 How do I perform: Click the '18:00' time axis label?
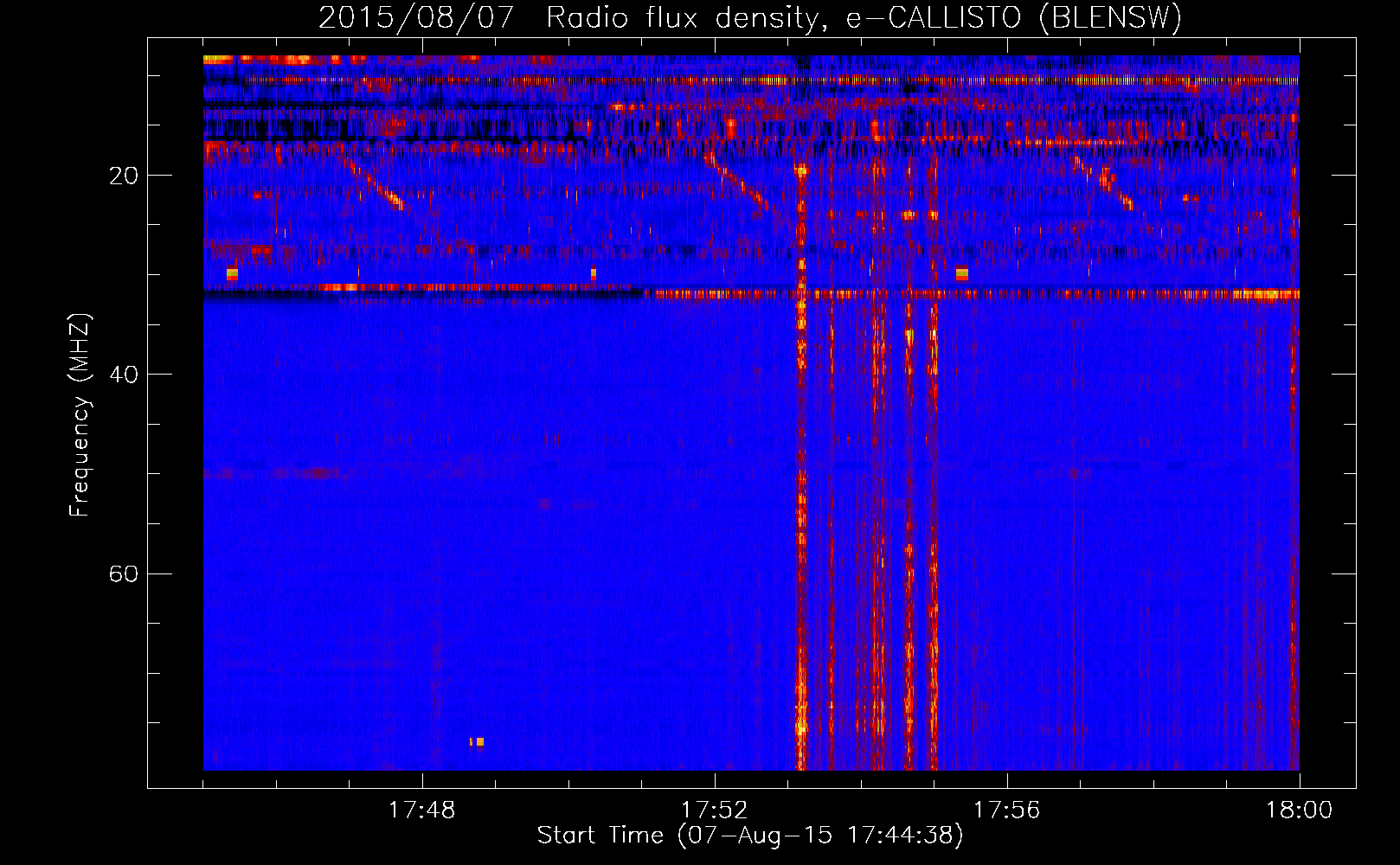coord(1299,811)
